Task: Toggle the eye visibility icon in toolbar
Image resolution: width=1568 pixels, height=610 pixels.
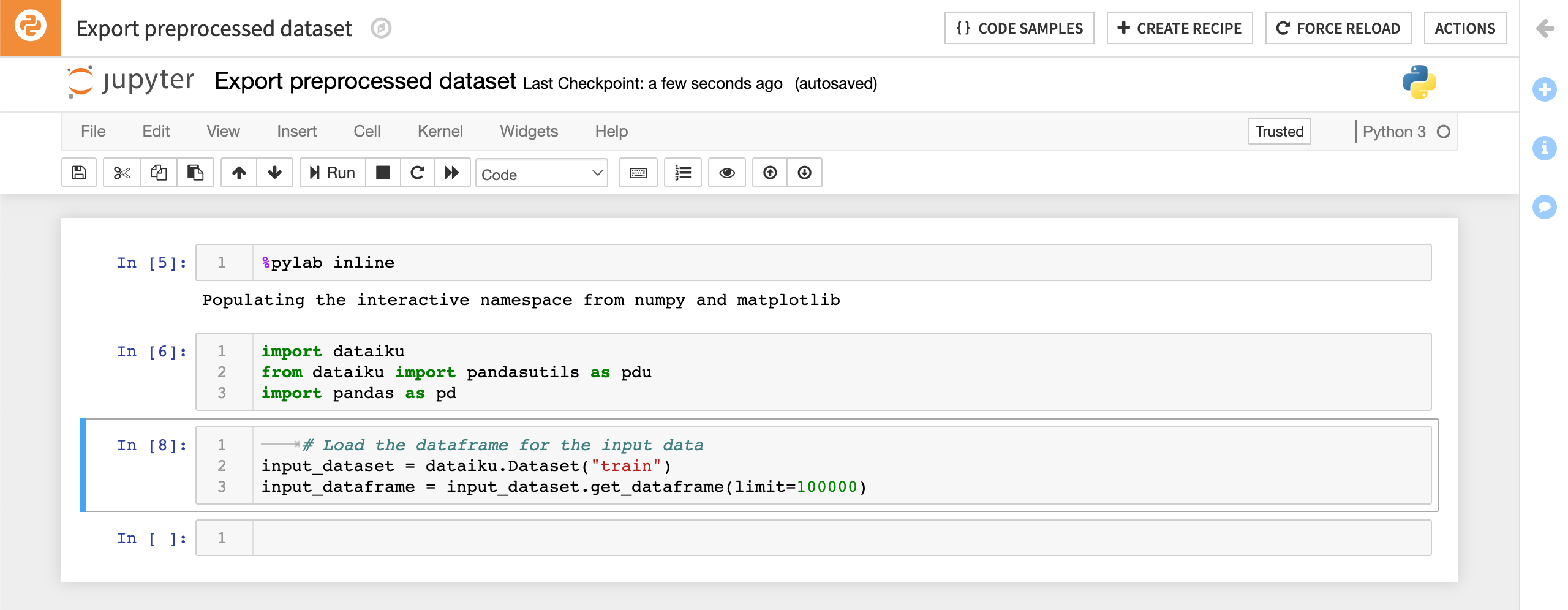Action: pyautogui.click(x=727, y=173)
